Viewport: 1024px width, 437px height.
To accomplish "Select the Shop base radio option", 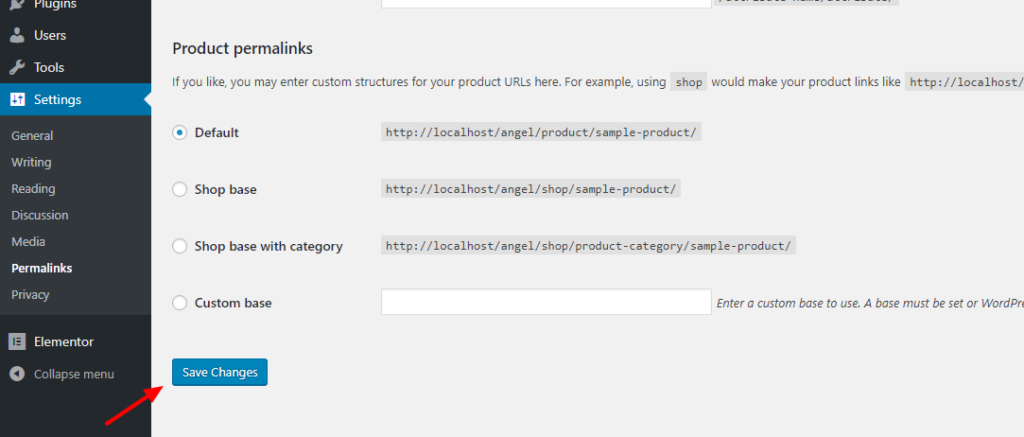I will [x=180, y=189].
